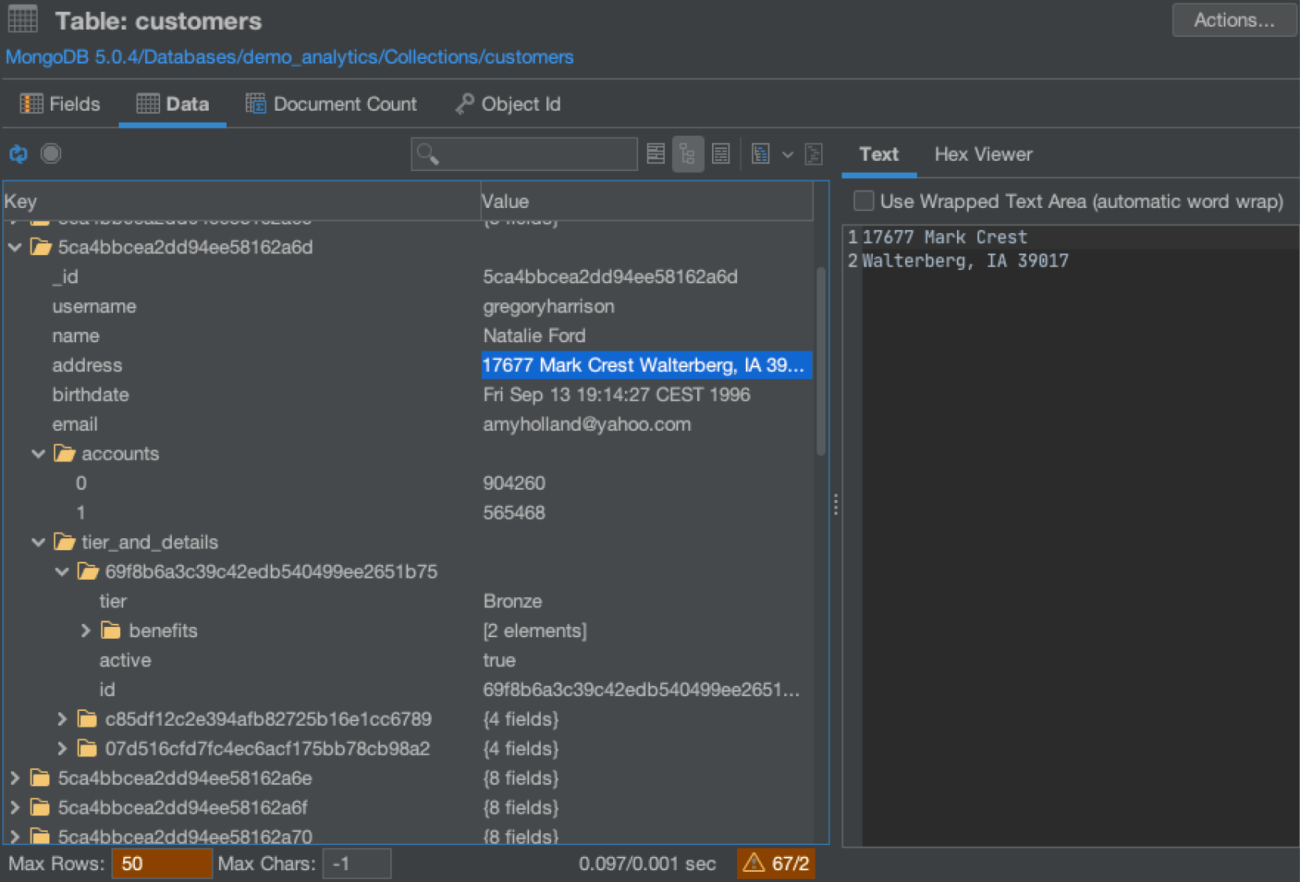Enable Use Wrapped Text Area
This screenshot has width=1300, height=882.
(x=862, y=201)
